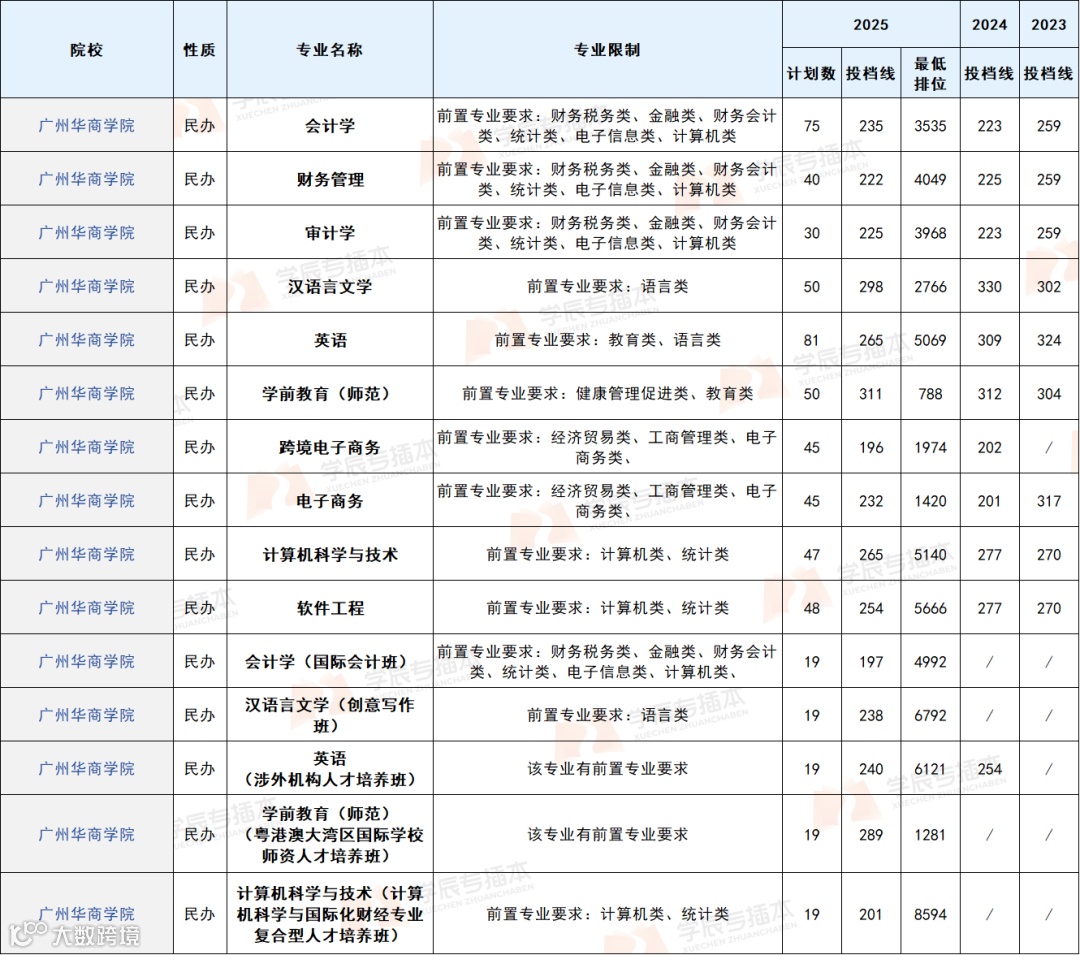The image size is (1080, 955).
Task: Click the 国际化财经专业复合型人才培养班 major cell
Action: tap(330, 914)
